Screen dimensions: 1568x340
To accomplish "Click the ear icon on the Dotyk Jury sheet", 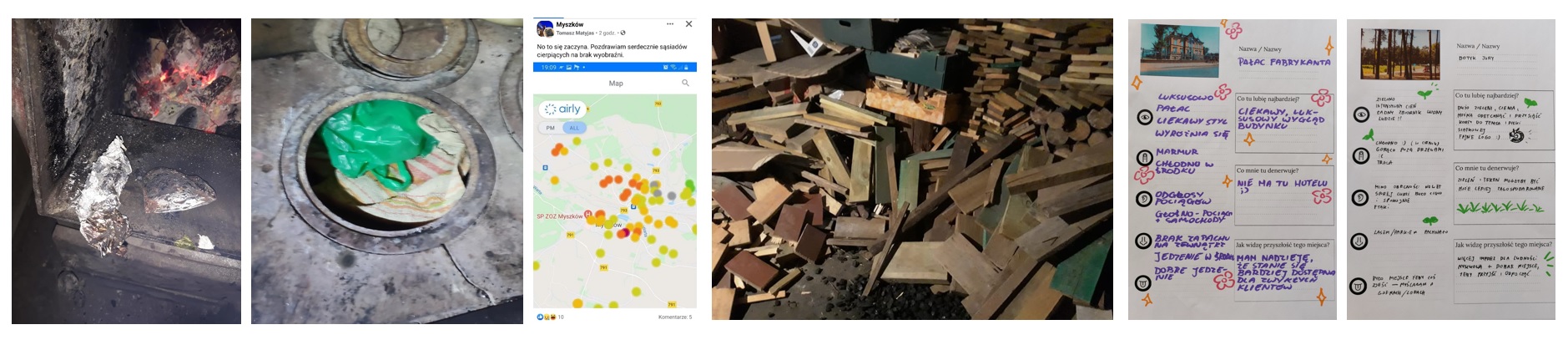I will [x=1360, y=197].
